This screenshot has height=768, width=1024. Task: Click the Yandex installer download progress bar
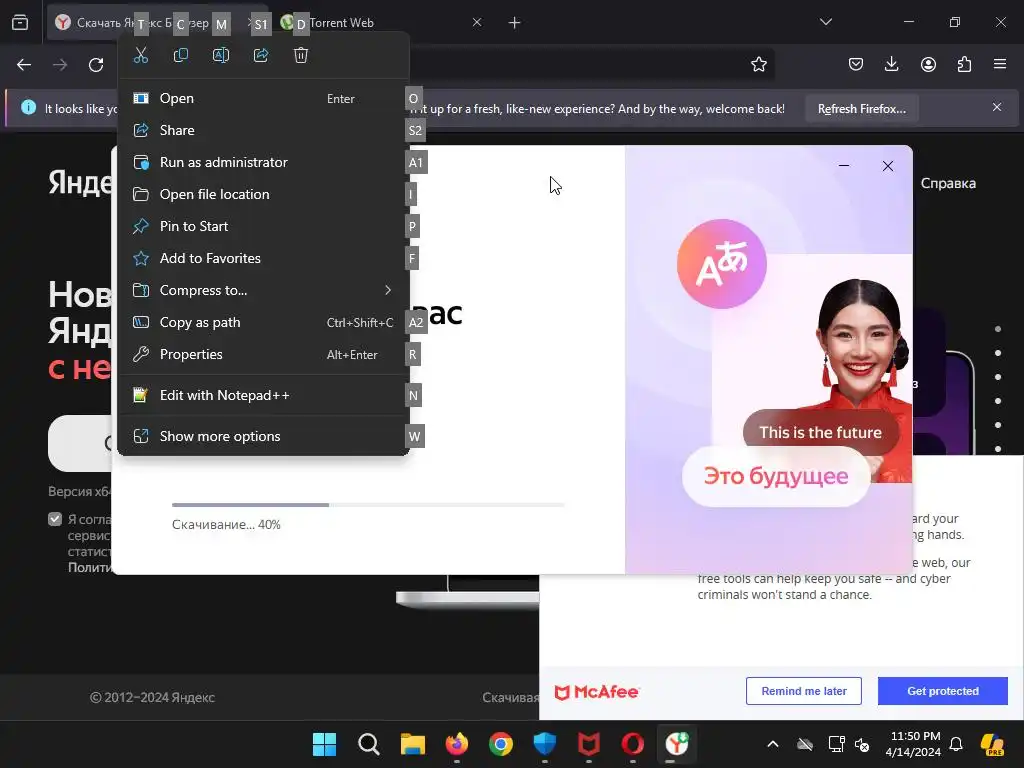[368, 505]
